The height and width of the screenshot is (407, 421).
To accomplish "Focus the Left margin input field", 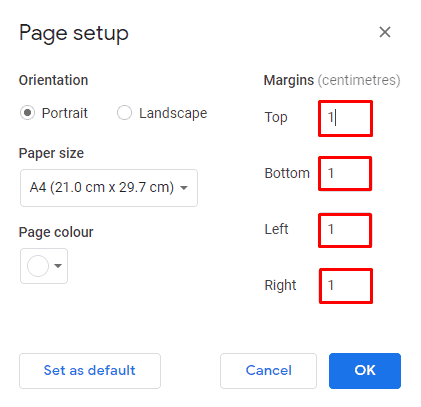I will 345,230.
